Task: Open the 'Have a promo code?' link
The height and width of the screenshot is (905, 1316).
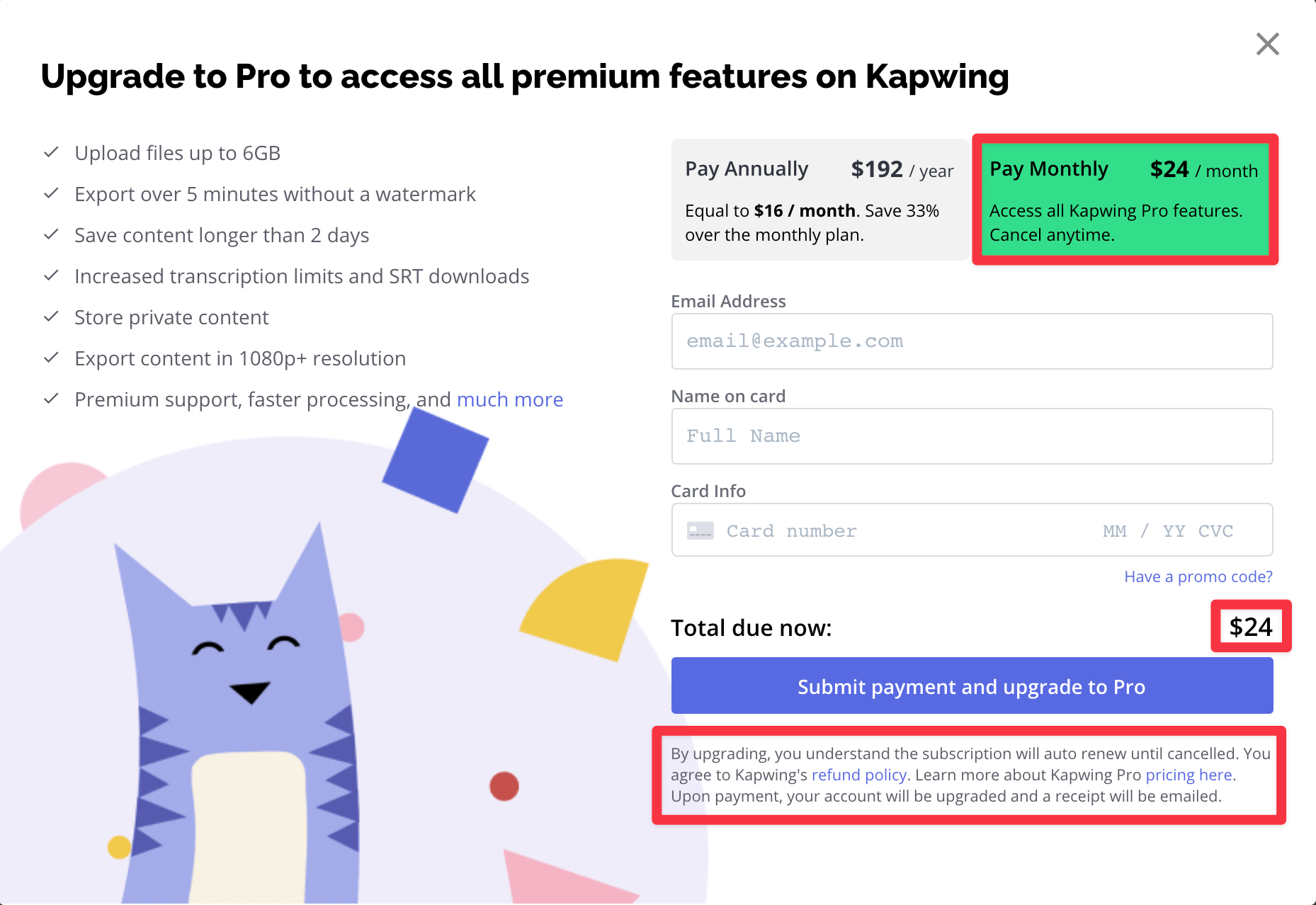Action: coord(1198,576)
